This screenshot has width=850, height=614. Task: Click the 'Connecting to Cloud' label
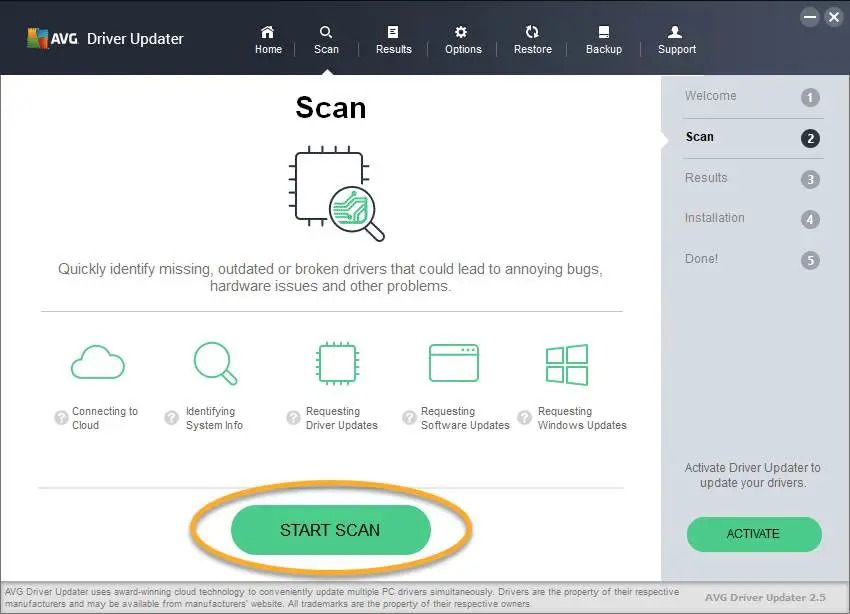tap(105, 418)
